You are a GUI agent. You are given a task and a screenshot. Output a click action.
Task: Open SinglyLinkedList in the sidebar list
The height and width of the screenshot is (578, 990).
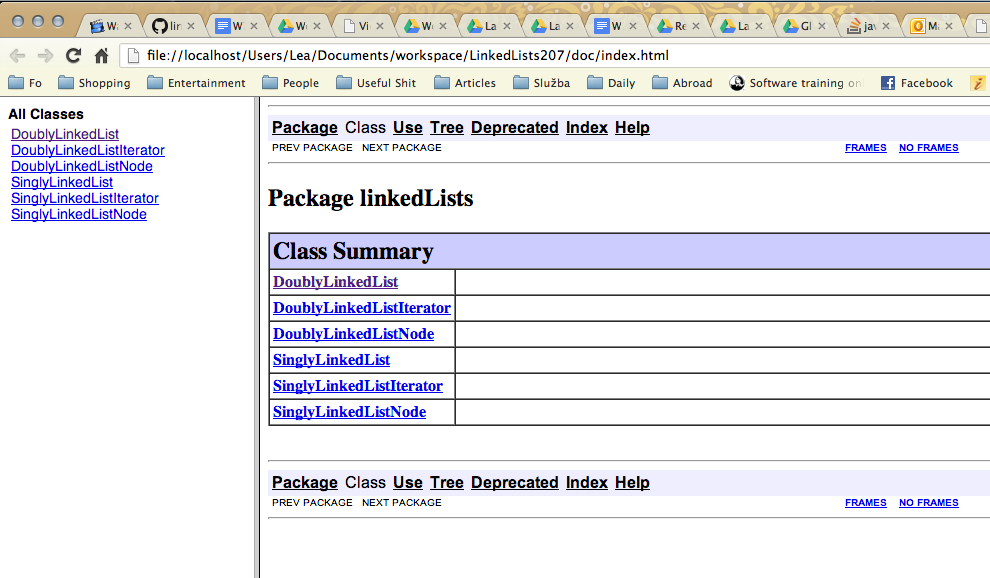coord(62,183)
